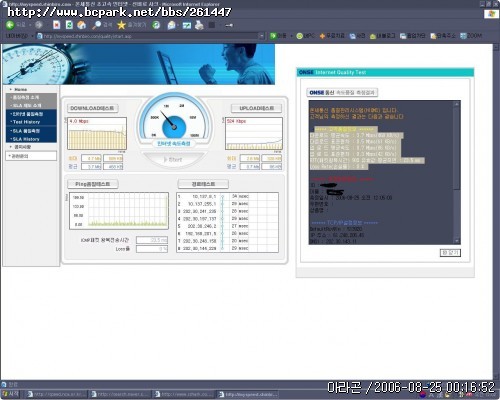Switch to the third taskbar browser window

point(184,394)
